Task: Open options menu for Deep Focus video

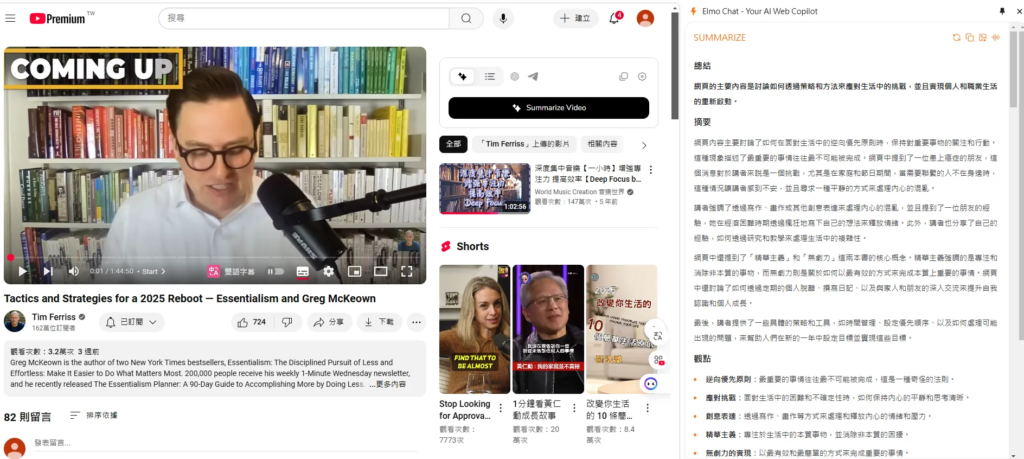Action: coord(650,170)
